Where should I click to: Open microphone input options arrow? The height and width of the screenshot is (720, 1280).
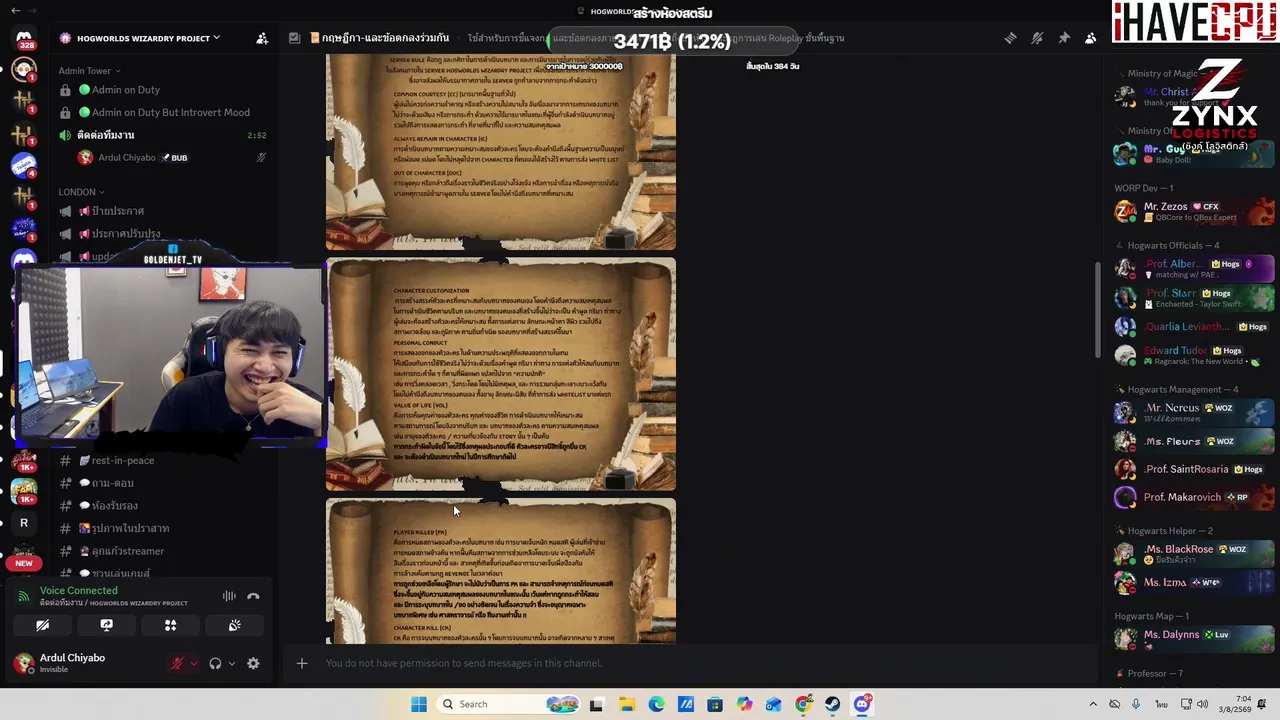(193, 663)
